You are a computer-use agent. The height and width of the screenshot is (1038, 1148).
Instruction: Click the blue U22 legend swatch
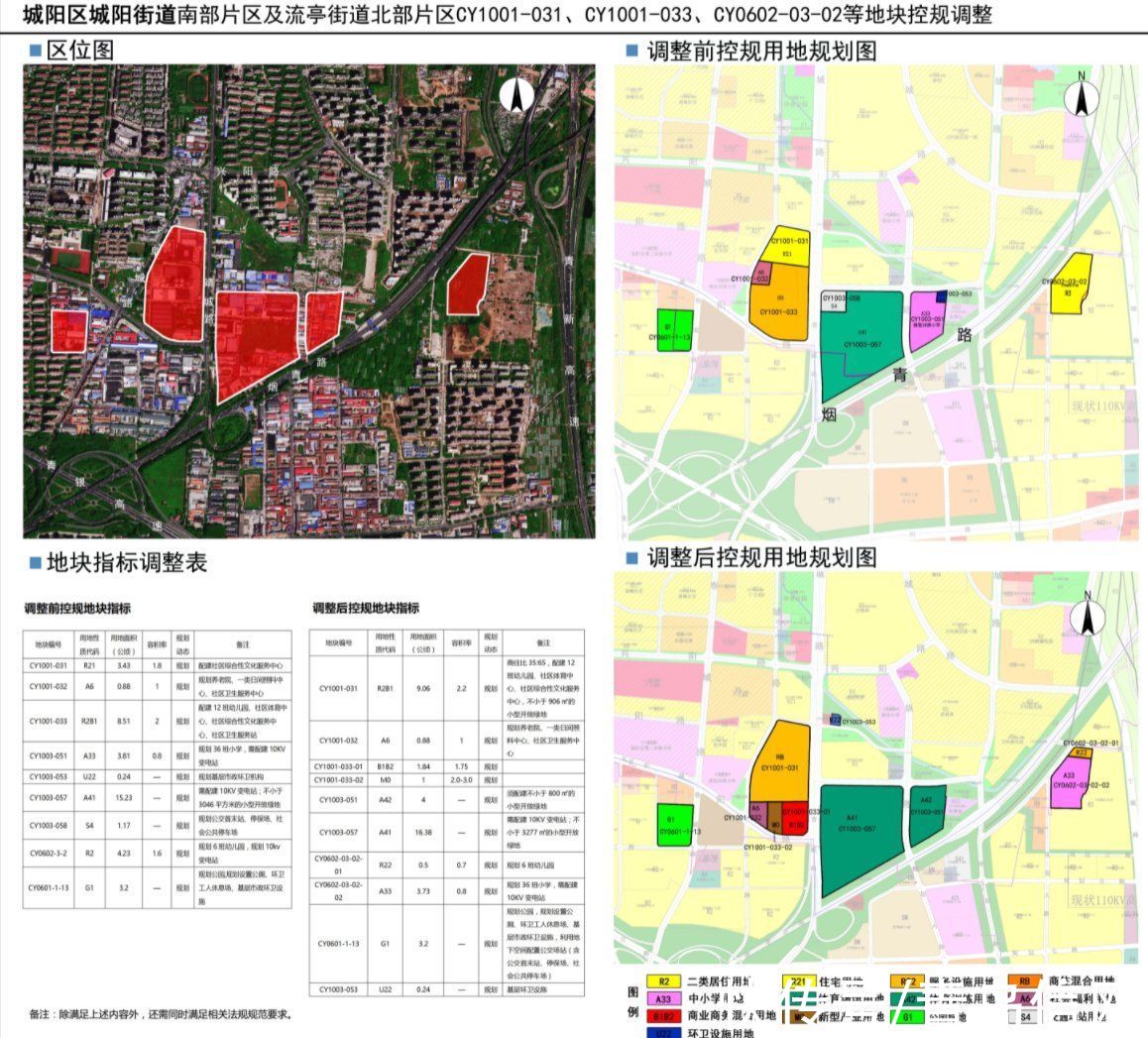[x=664, y=1033]
